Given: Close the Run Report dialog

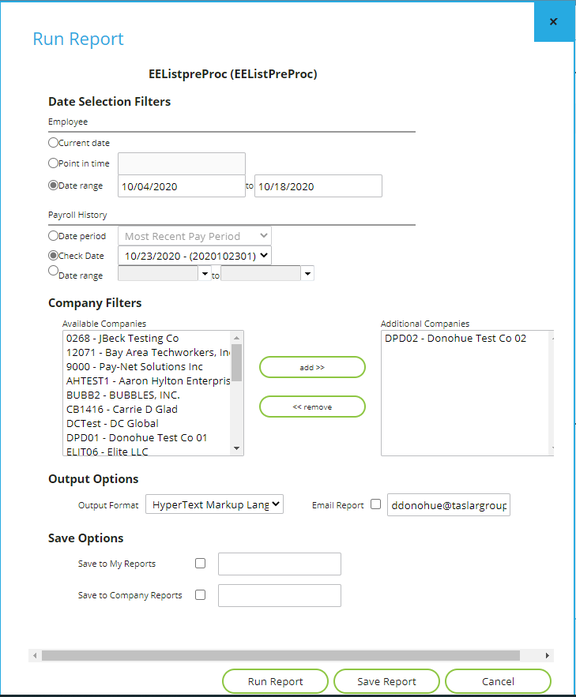Looking at the screenshot, I should (553, 21).
